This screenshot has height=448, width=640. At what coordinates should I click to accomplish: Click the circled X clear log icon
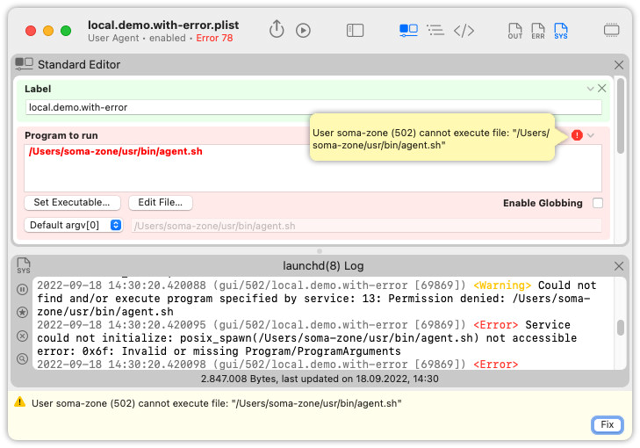click(22, 336)
